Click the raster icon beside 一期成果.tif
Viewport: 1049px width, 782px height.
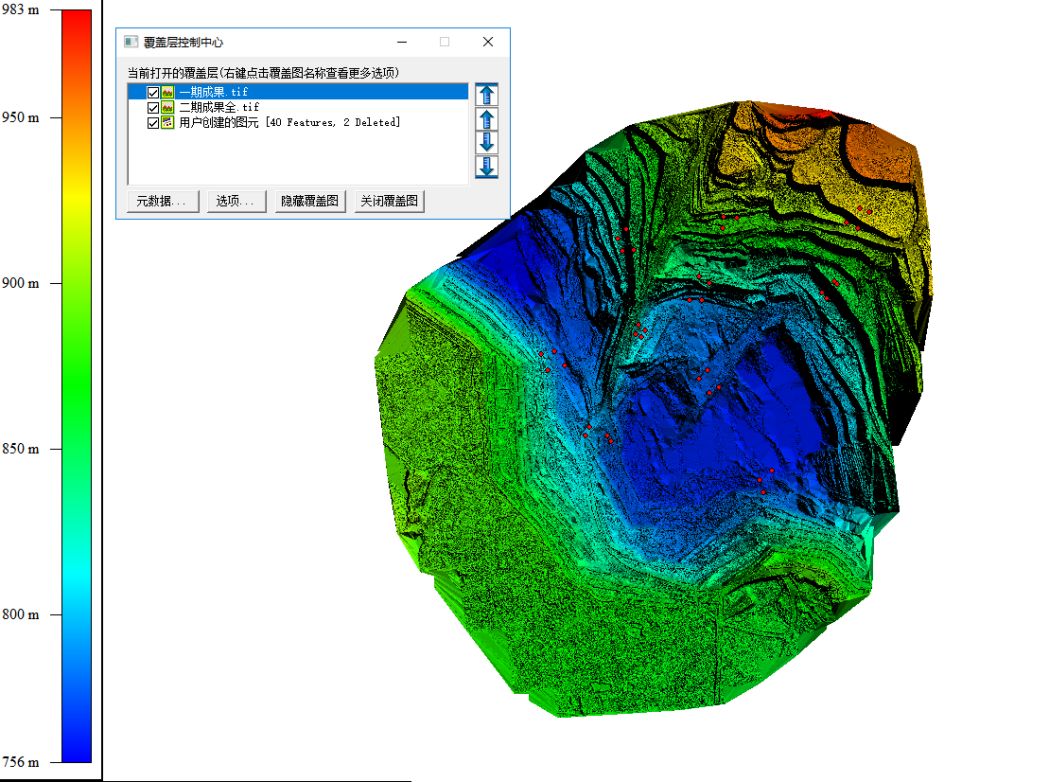[x=168, y=92]
